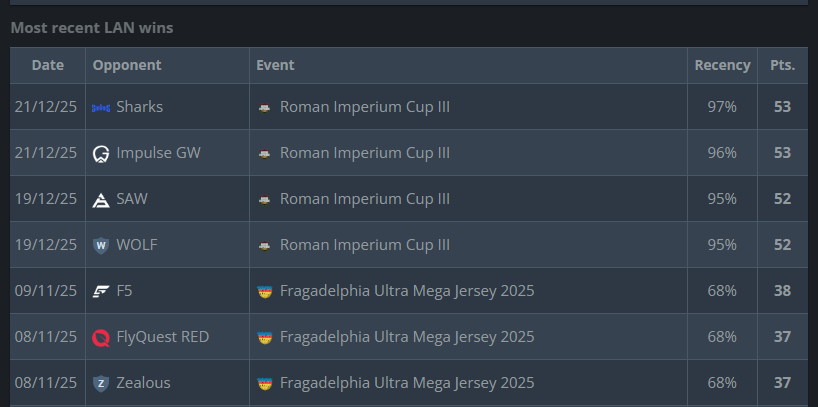Open Fragadelphia Ultra Mega Jersey event, Zealous row

[406, 383]
